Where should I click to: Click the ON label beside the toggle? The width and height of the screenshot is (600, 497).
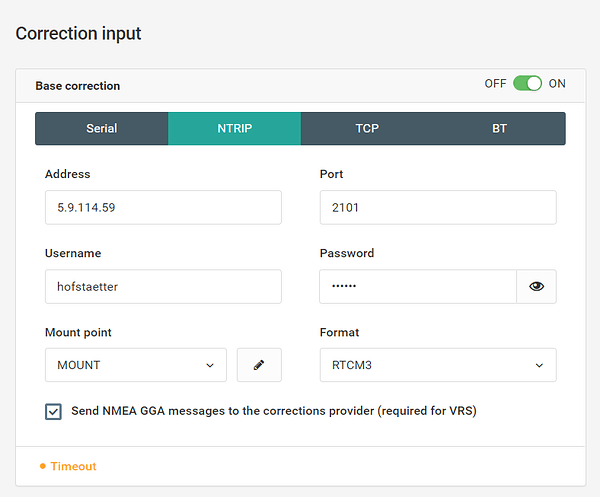click(557, 83)
